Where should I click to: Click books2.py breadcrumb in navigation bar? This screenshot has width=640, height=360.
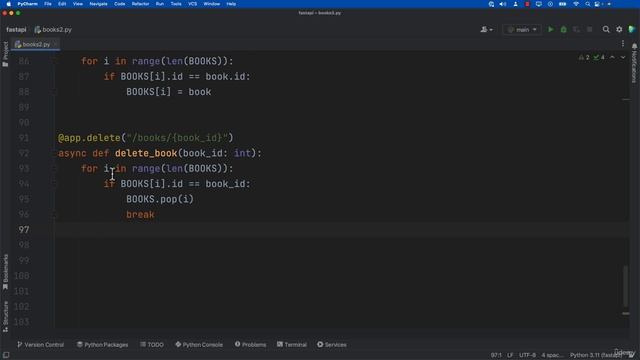[x=53, y=29]
